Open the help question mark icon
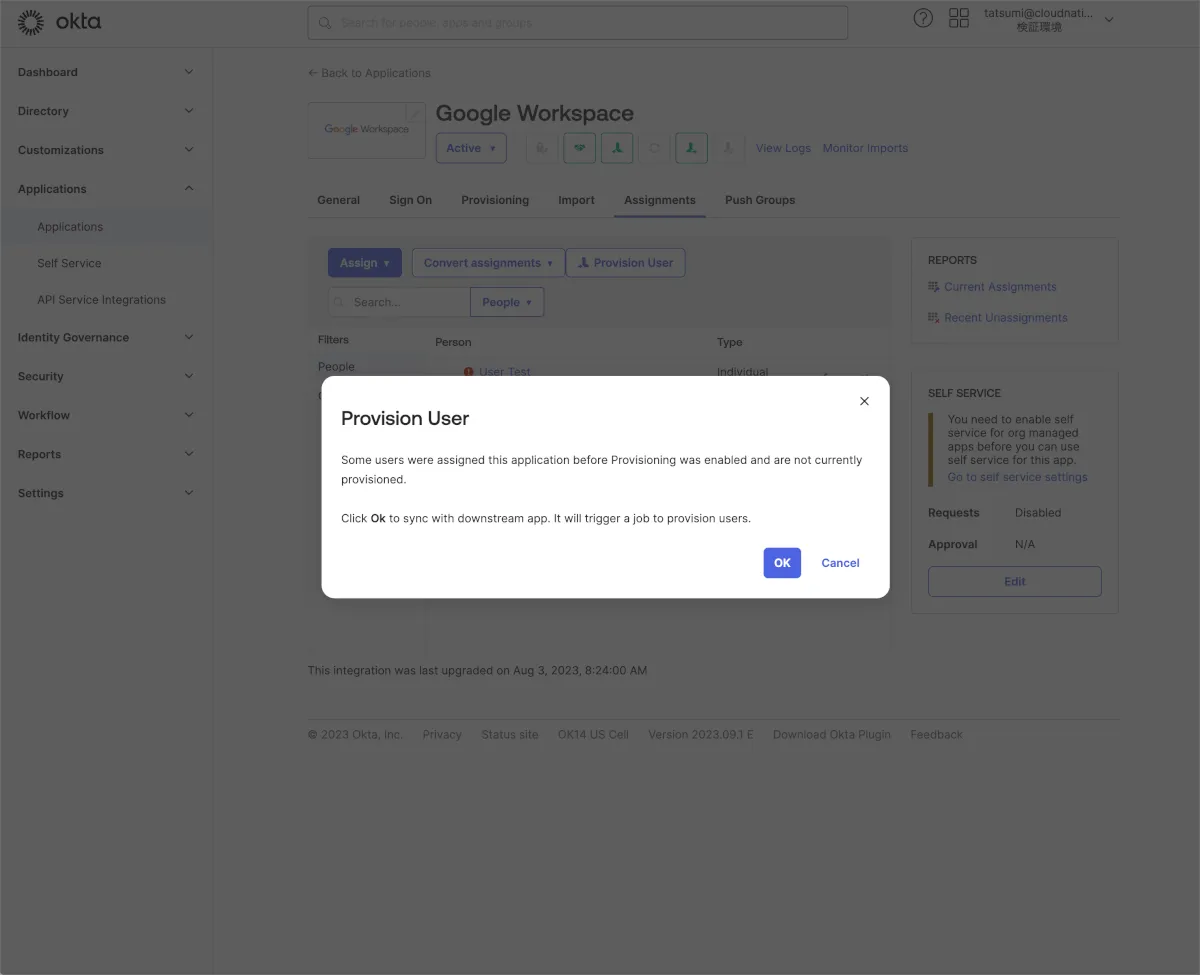Screen dimensions: 1200x975 tap(923, 19)
